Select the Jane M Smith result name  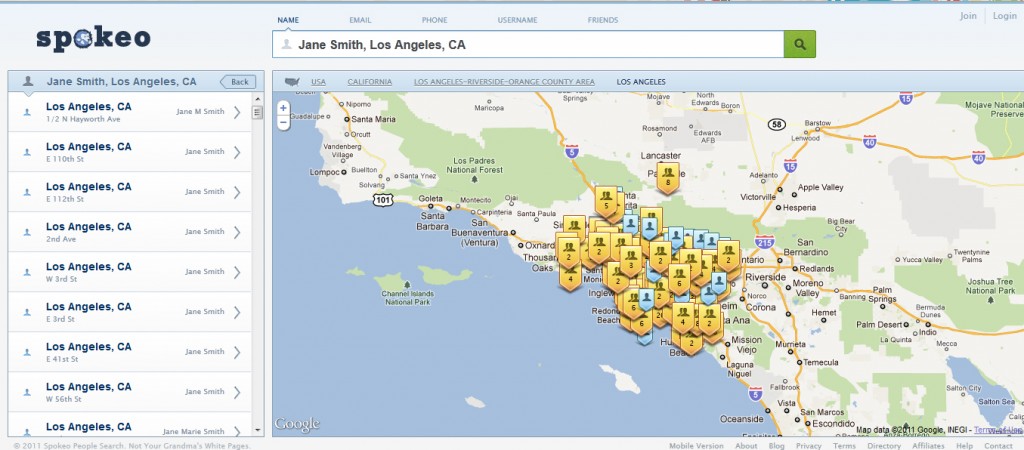(200, 112)
